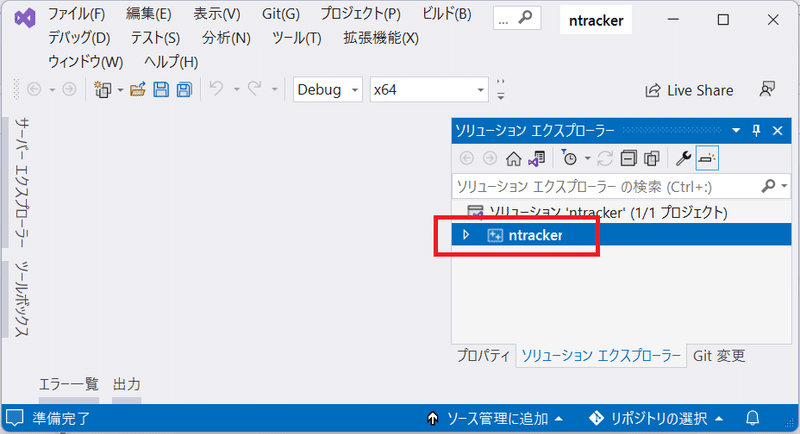The image size is (800, 434).
Task: Open the ツールボックス side tab
Action: (x=21, y=299)
